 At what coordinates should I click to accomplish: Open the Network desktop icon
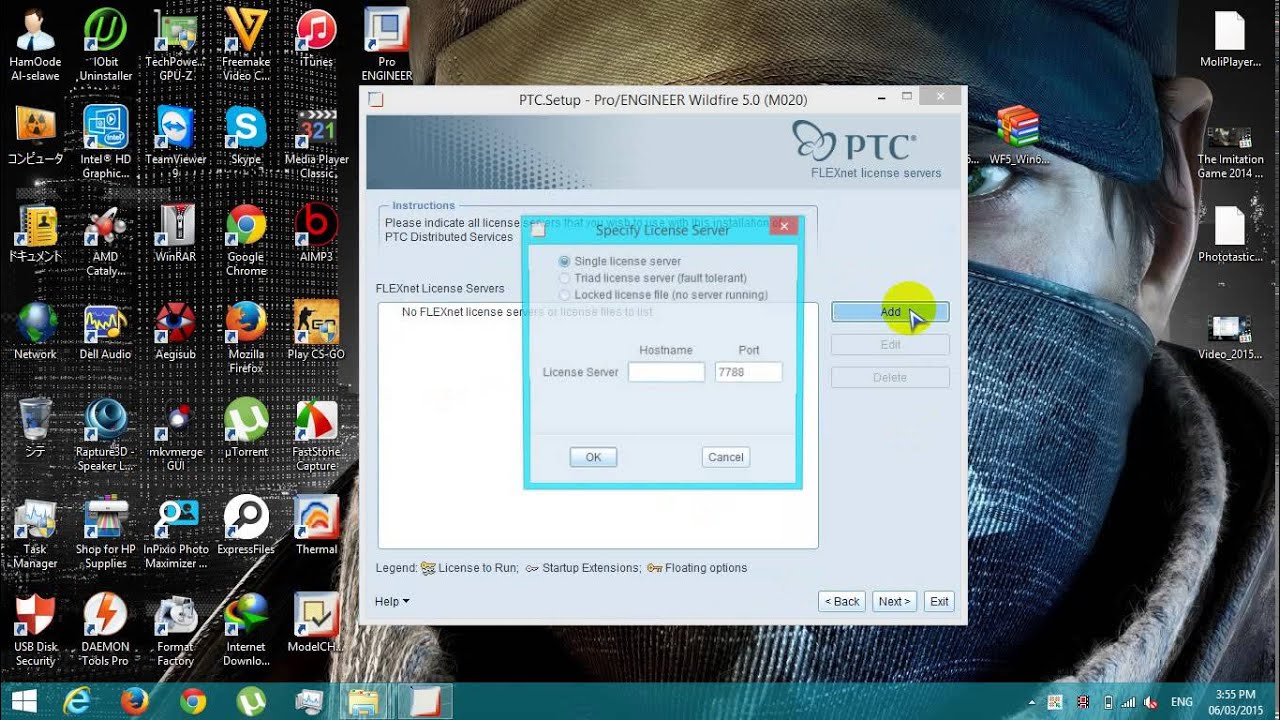tap(35, 332)
